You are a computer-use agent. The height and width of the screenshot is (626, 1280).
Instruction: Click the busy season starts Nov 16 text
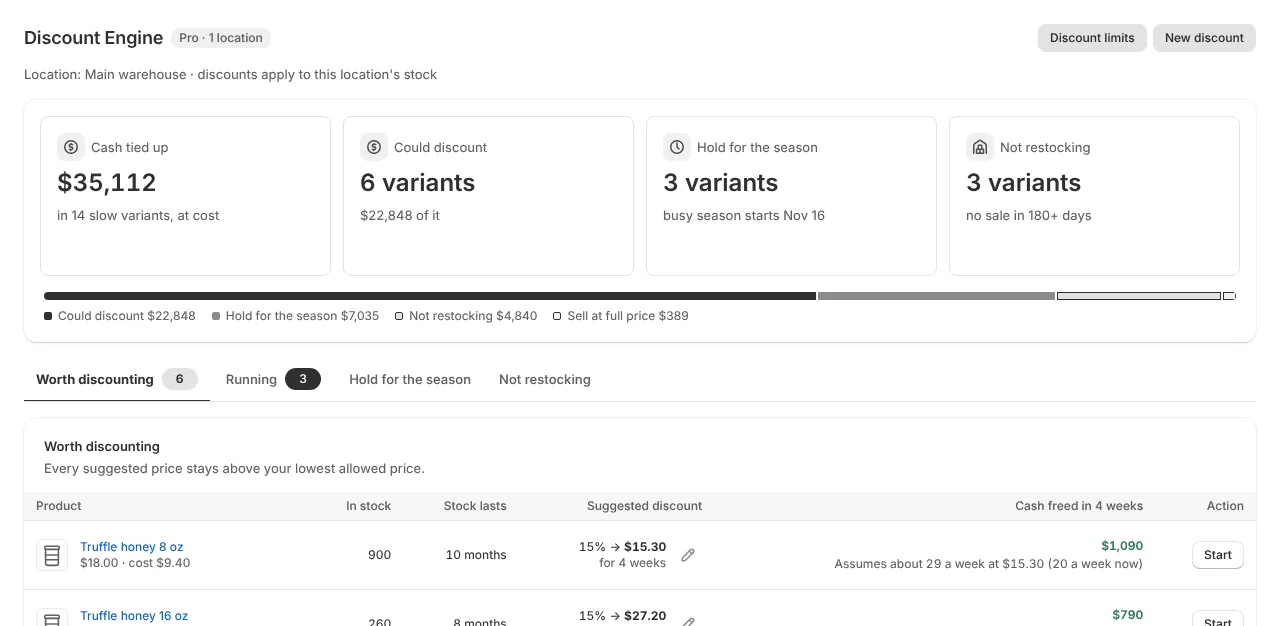click(x=744, y=216)
